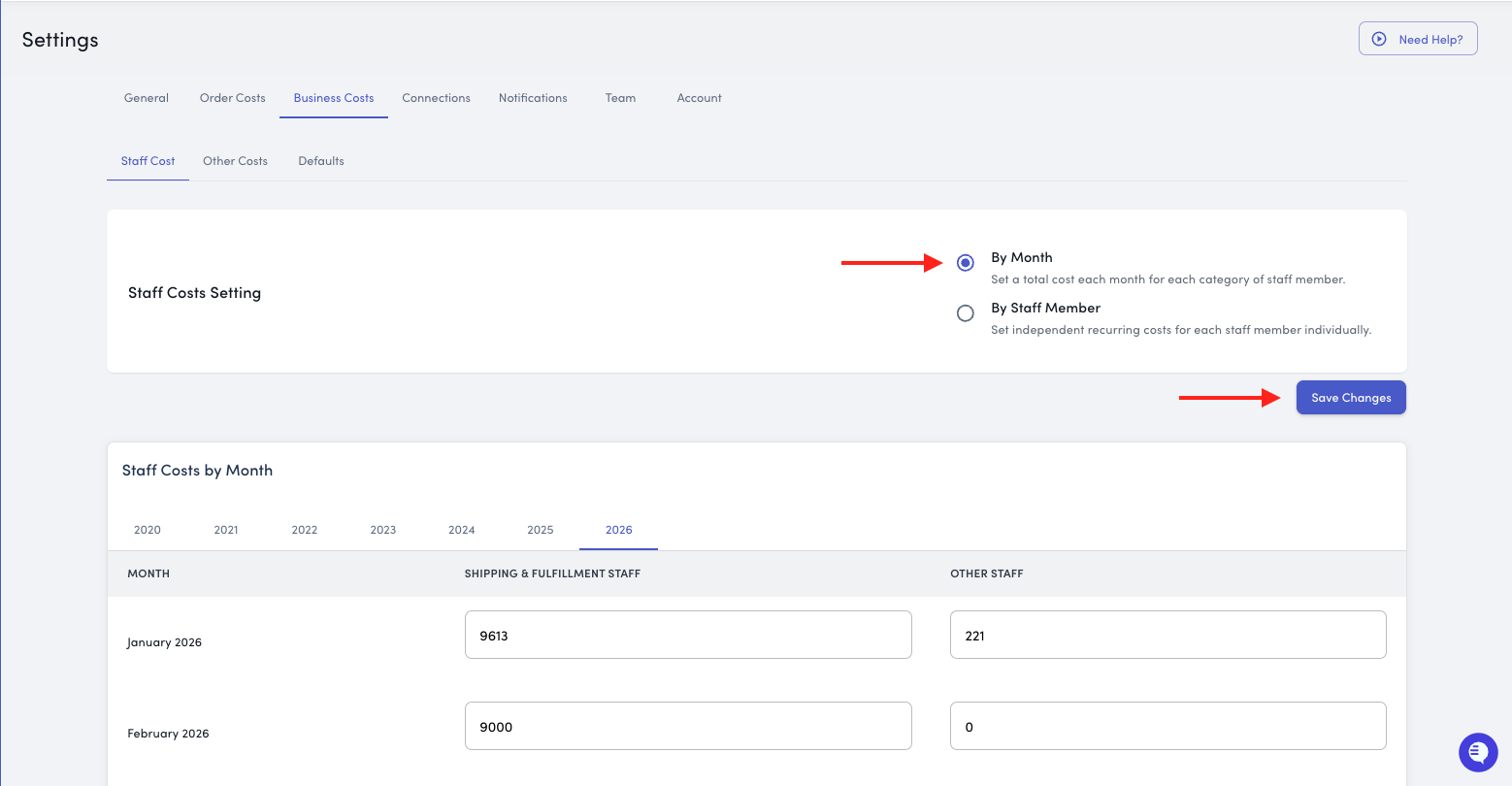Focus February 2026 Shipping & Fulfillment input
The height and width of the screenshot is (786, 1512).
[688, 727]
